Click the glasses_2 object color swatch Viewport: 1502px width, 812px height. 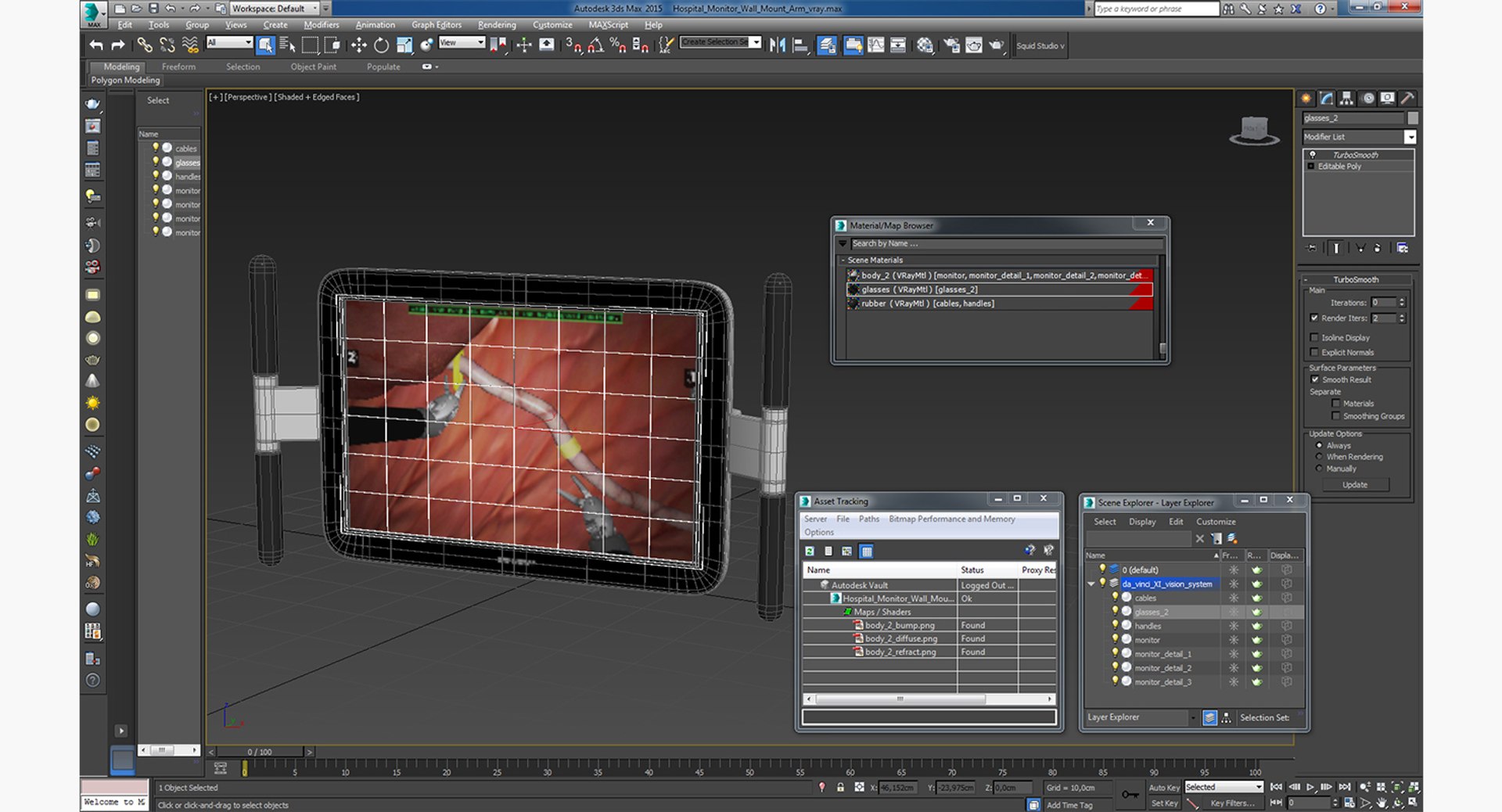pos(1413,118)
